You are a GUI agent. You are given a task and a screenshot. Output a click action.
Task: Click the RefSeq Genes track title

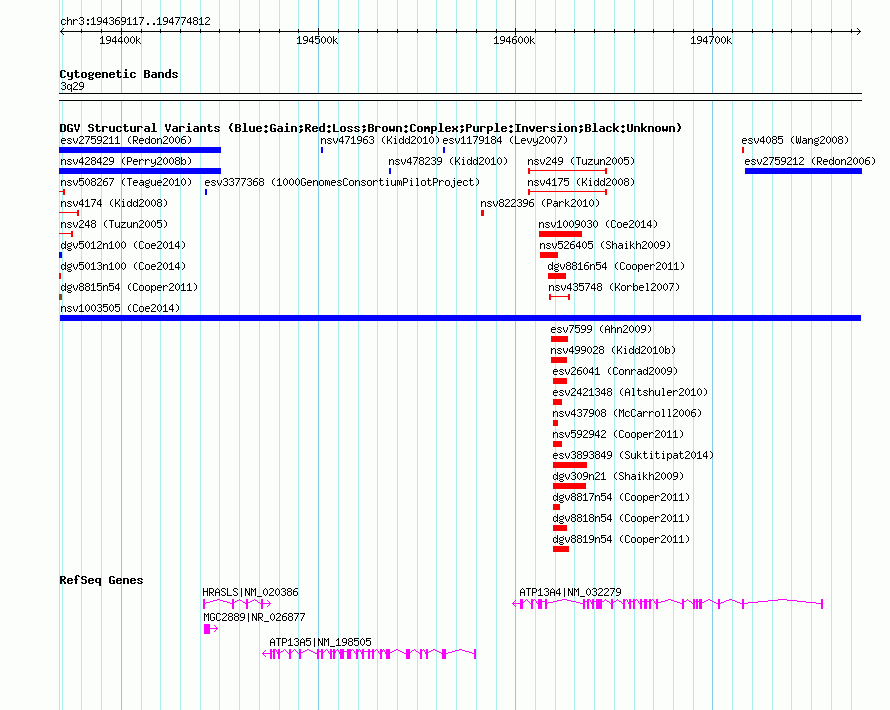point(101,580)
